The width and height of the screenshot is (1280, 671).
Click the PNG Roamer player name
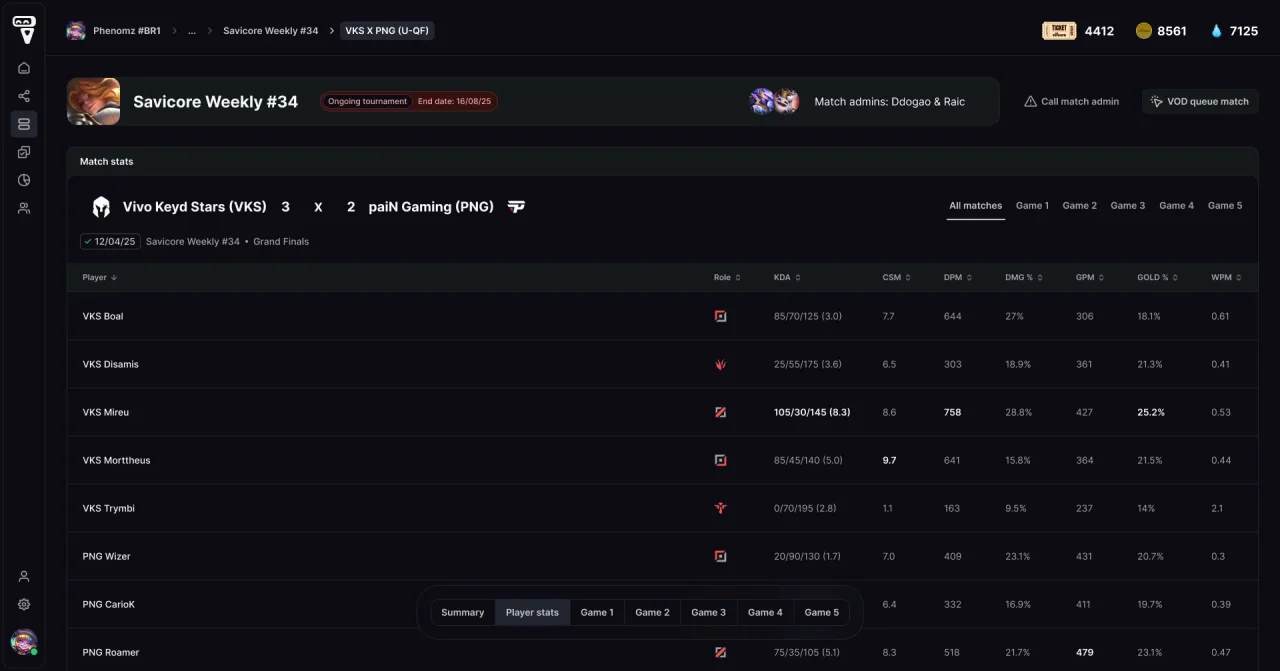111,652
